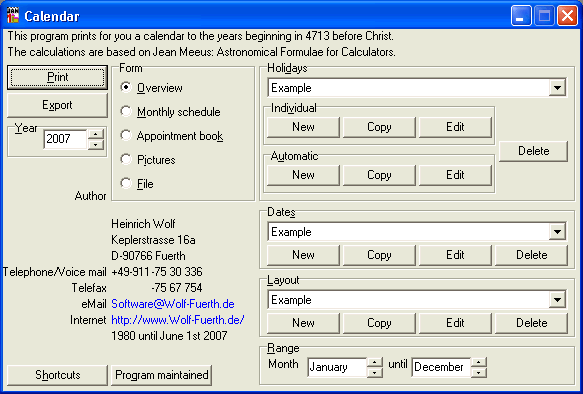Click the Export button
Screen dimensions: 583x394
(x=58, y=105)
